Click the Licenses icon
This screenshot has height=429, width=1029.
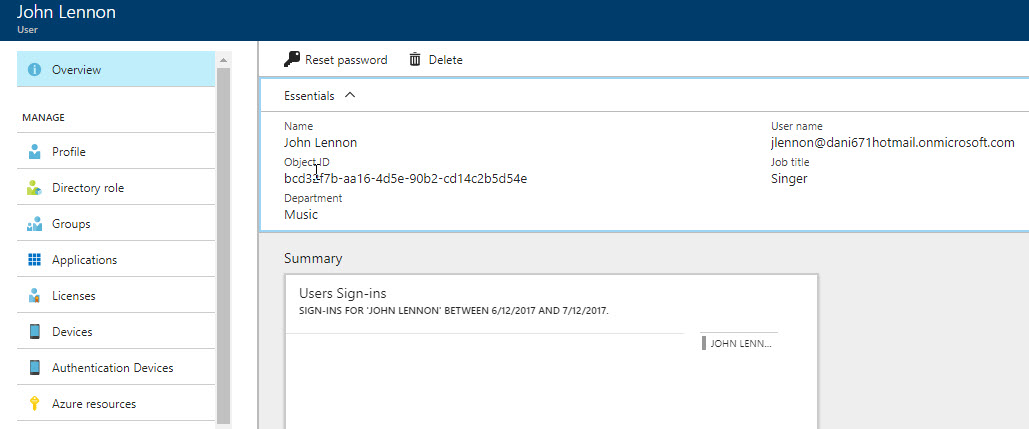pyautogui.click(x=35, y=296)
